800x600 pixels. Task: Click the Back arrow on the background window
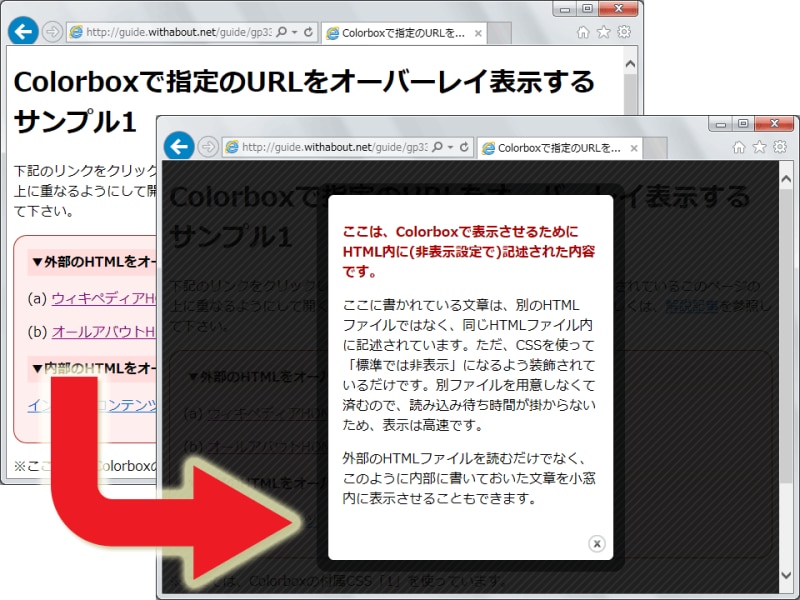[22, 31]
